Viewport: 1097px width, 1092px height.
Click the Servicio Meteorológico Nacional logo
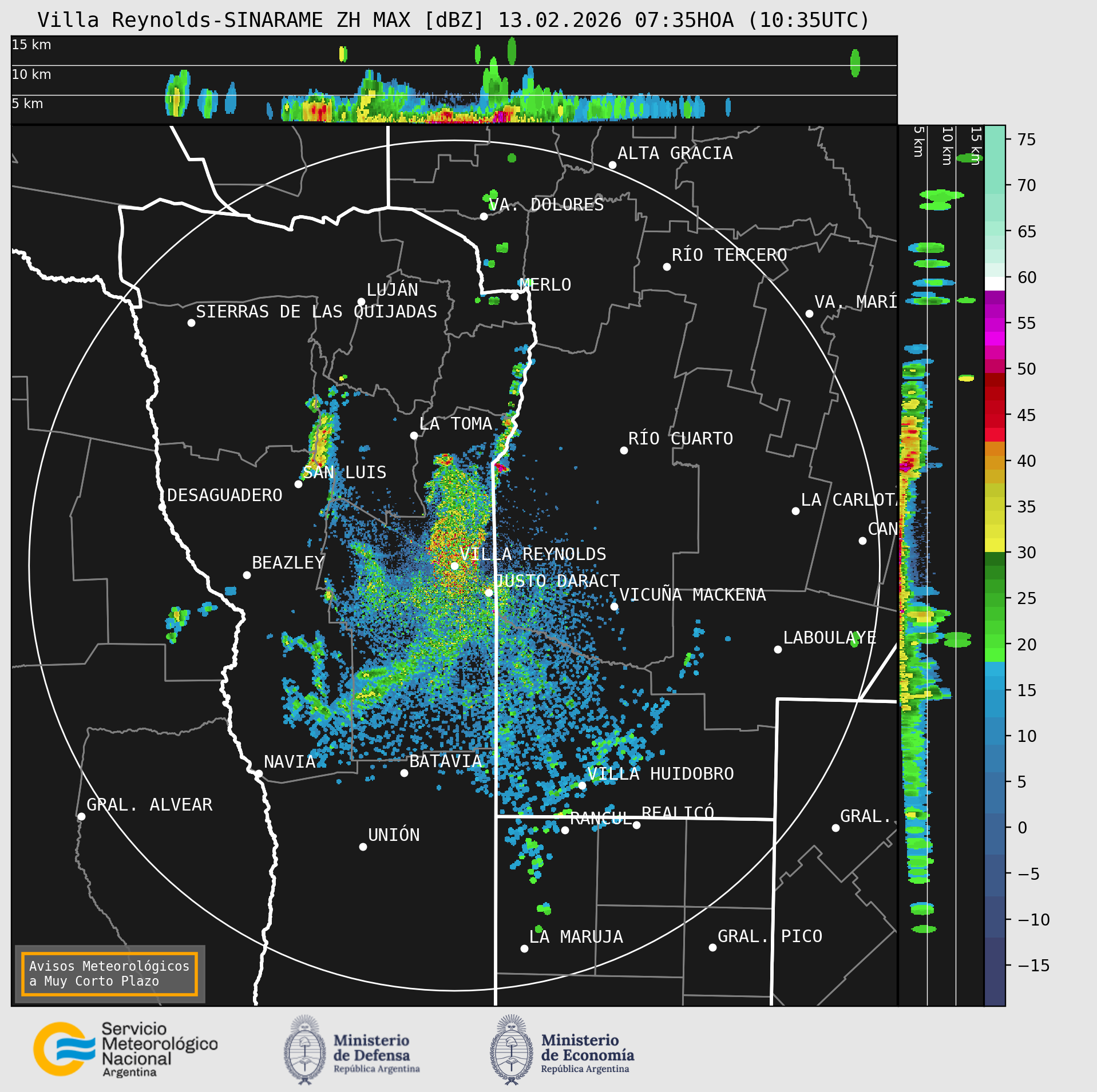pyautogui.click(x=126, y=1049)
